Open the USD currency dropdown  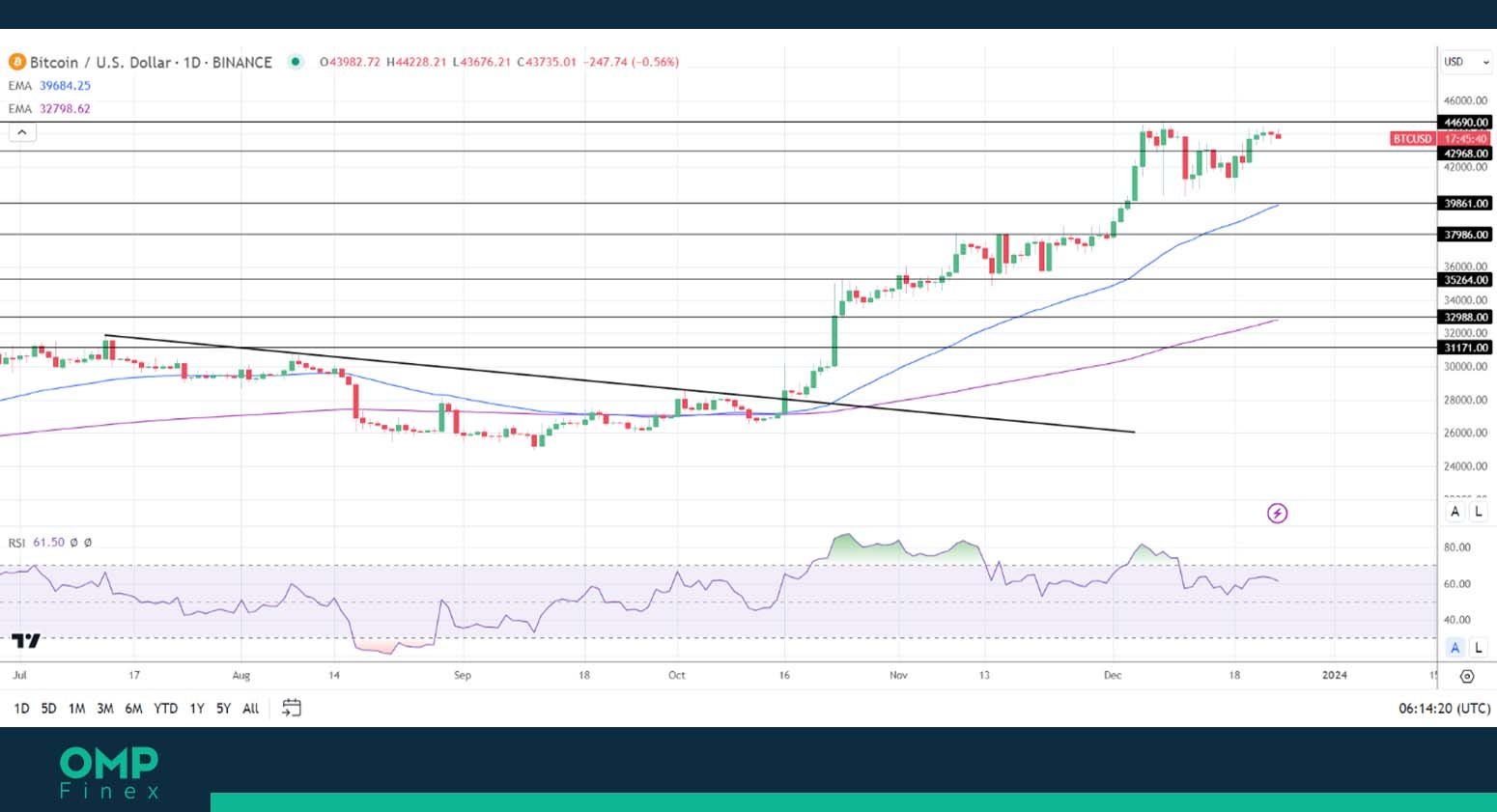click(1466, 62)
